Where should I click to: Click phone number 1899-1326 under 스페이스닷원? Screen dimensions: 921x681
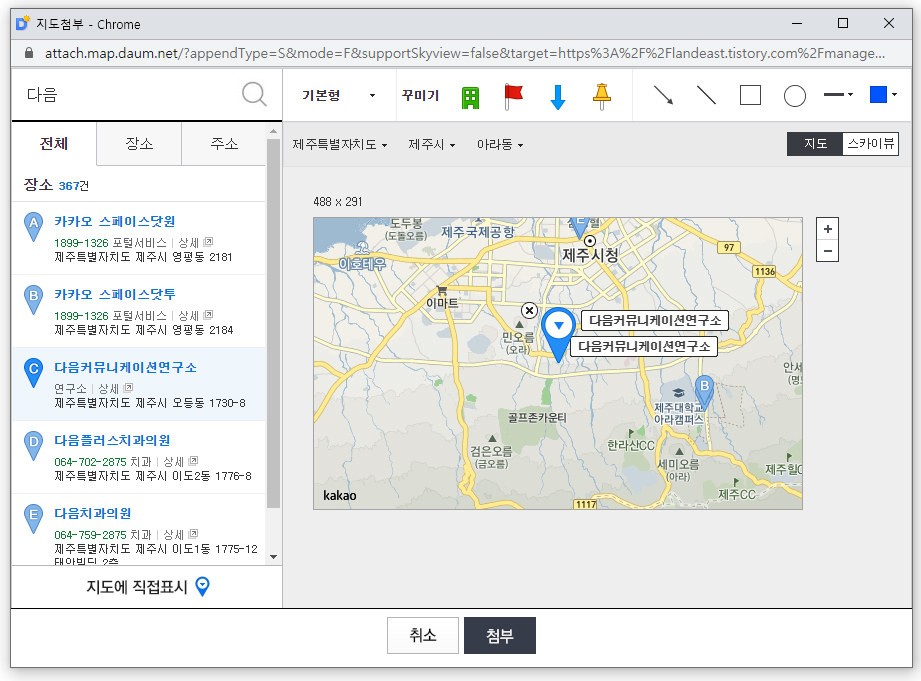[81, 243]
